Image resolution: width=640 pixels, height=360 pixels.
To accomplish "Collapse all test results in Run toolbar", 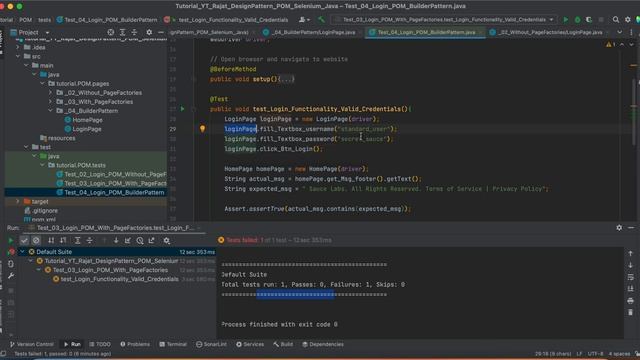I will [89, 240].
